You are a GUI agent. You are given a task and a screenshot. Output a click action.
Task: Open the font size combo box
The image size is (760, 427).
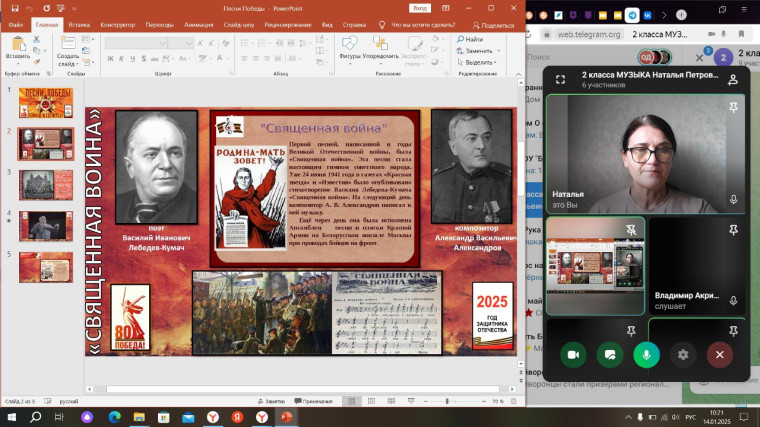click(182, 43)
